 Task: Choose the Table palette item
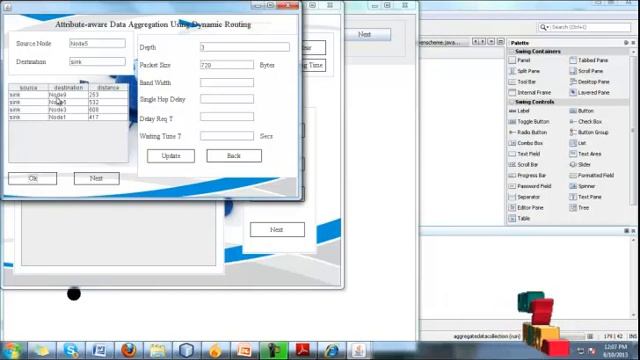[519, 219]
